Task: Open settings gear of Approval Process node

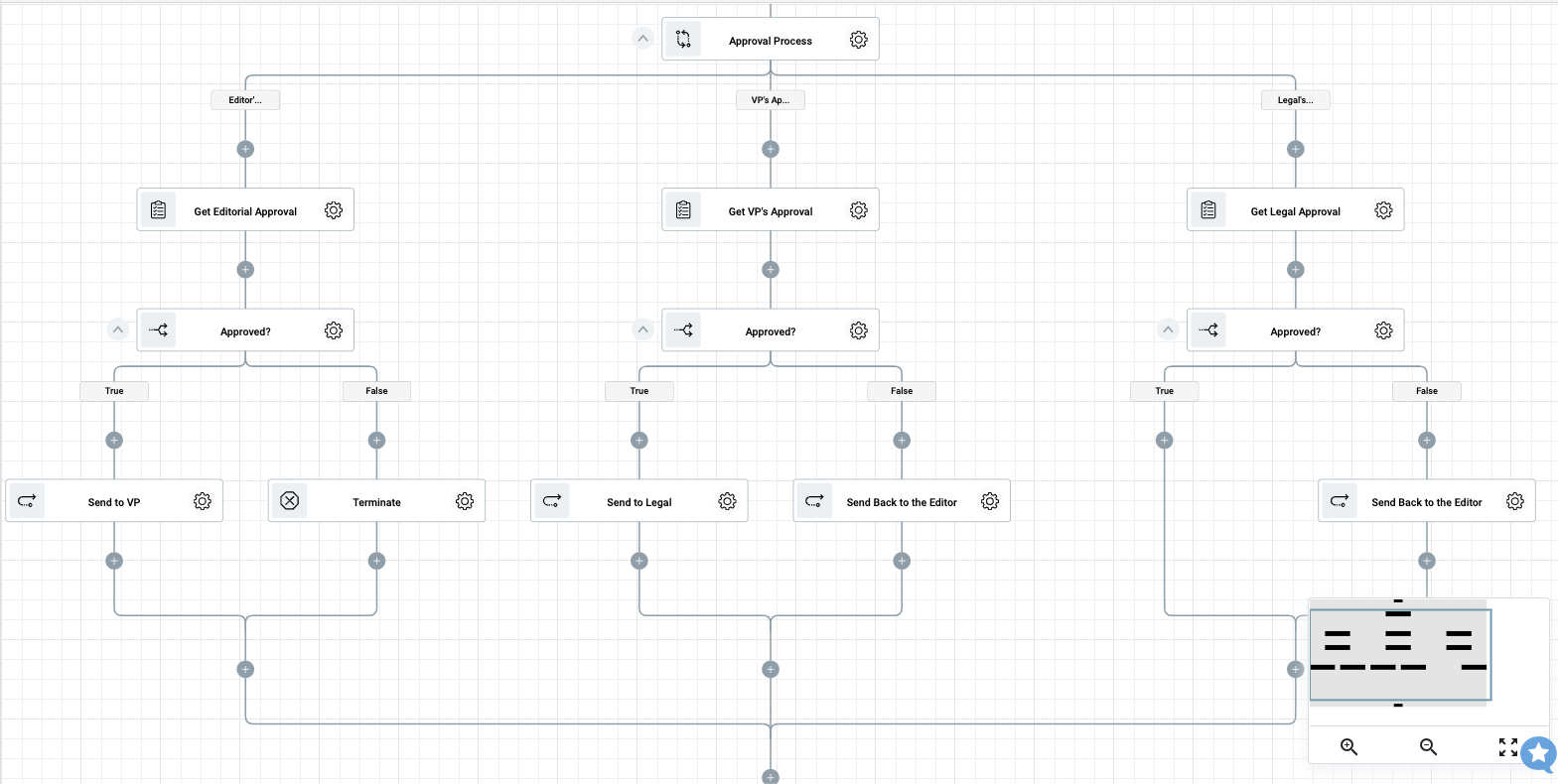Action: [x=859, y=40]
